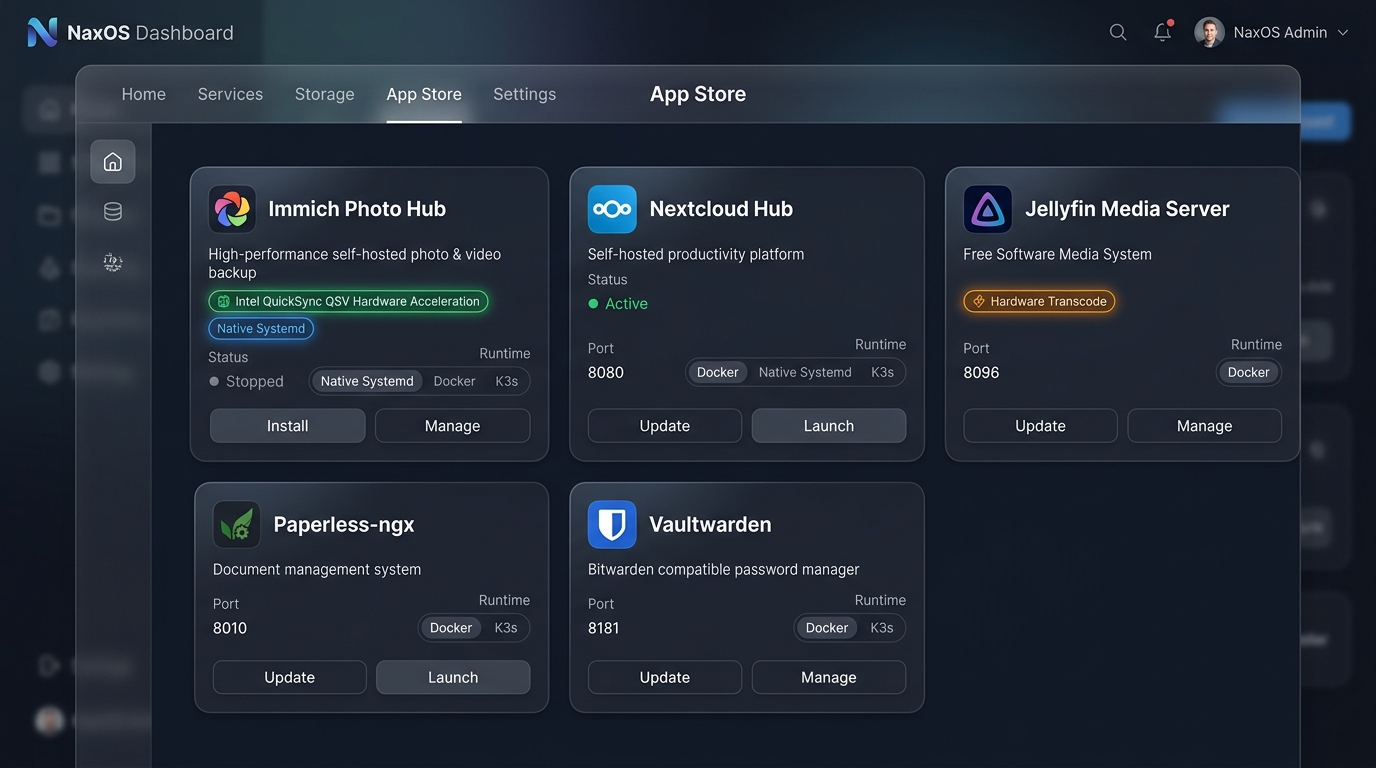The height and width of the screenshot is (768, 1376).
Task: Select Docker runtime for Paperless-ngx
Action: (451, 628)
